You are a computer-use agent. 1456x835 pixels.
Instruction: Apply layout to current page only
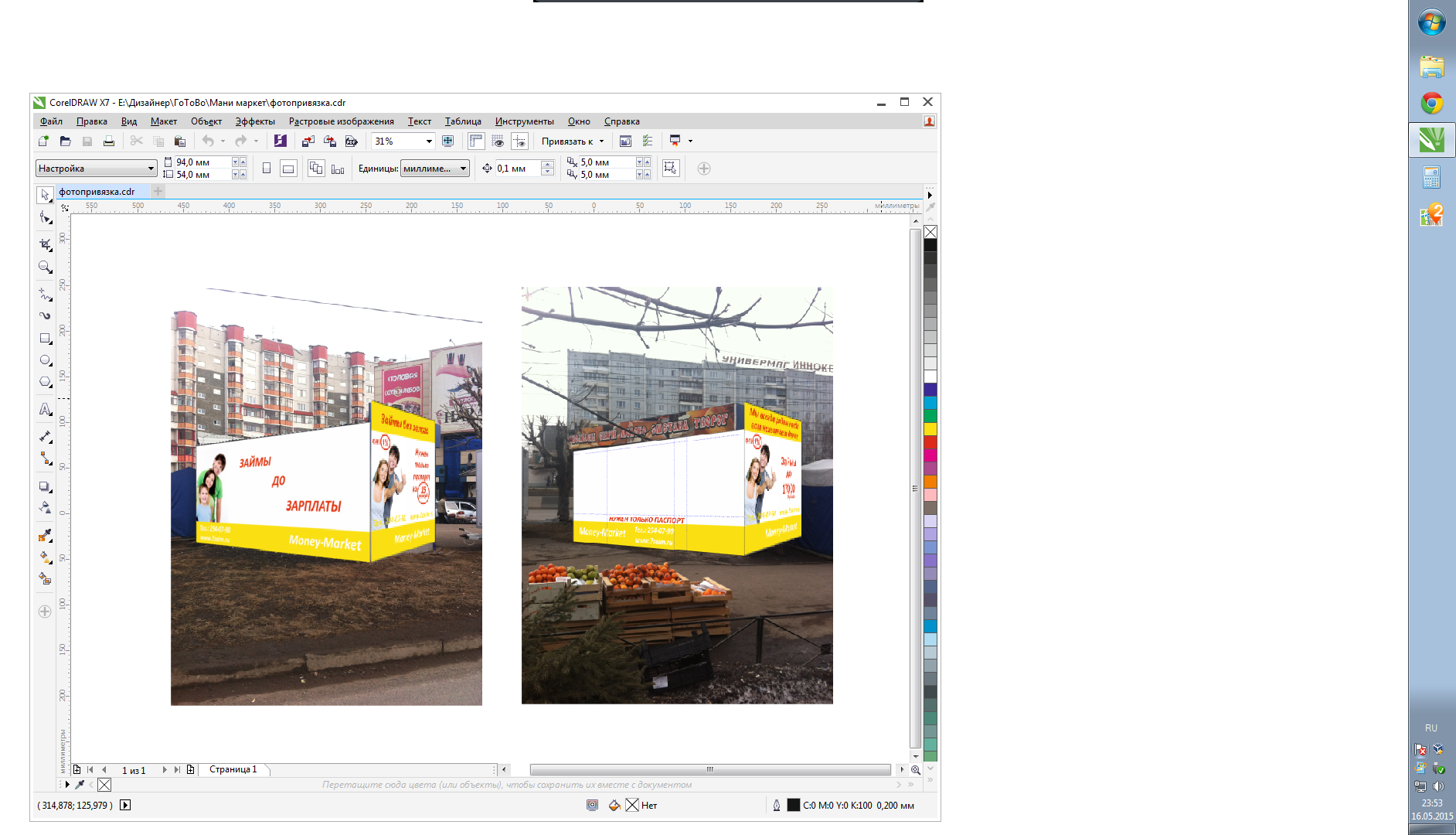tap(338, 169)
